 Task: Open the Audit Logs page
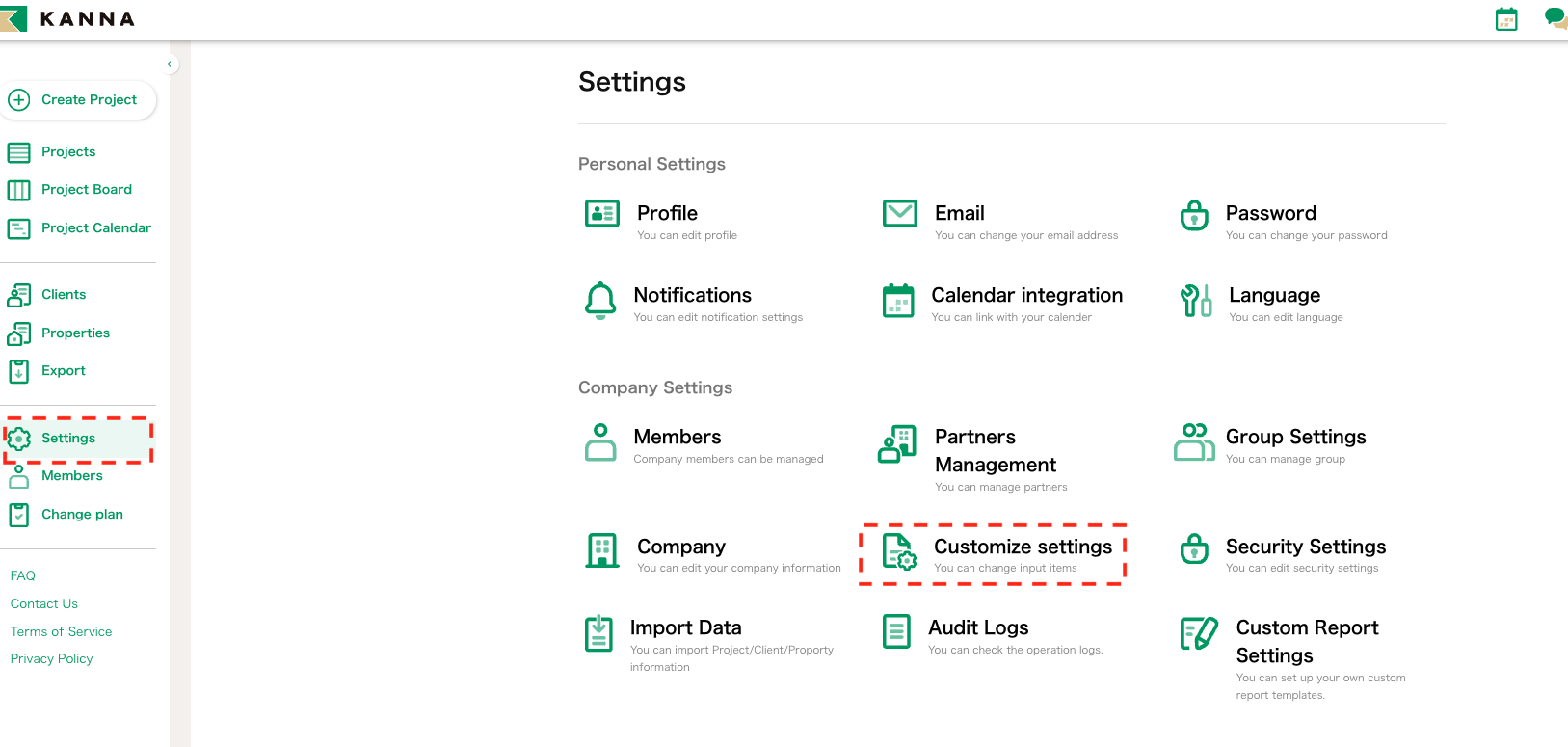pyautogui.click(x=977, y=628)
